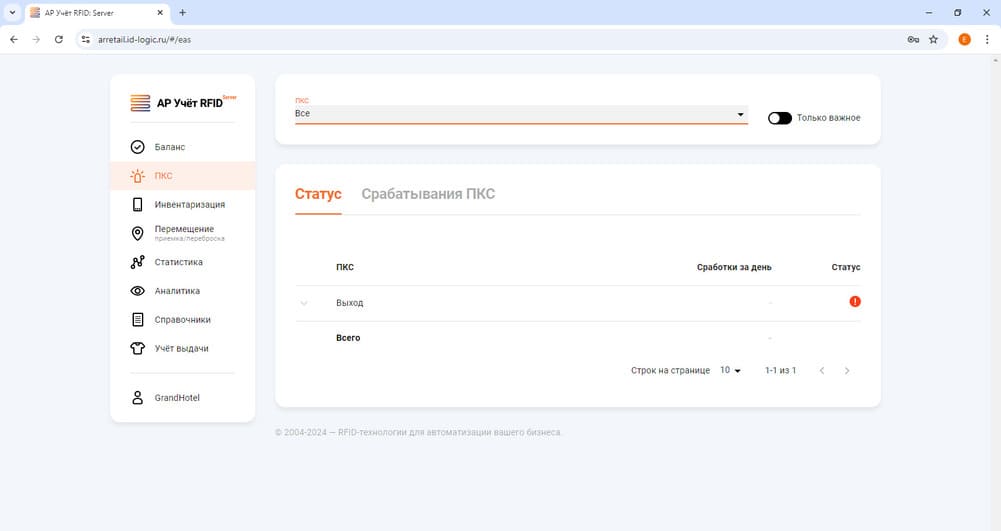1001x531 pixels.
Task: Select the Статус tab
Action: coord(318,194)
